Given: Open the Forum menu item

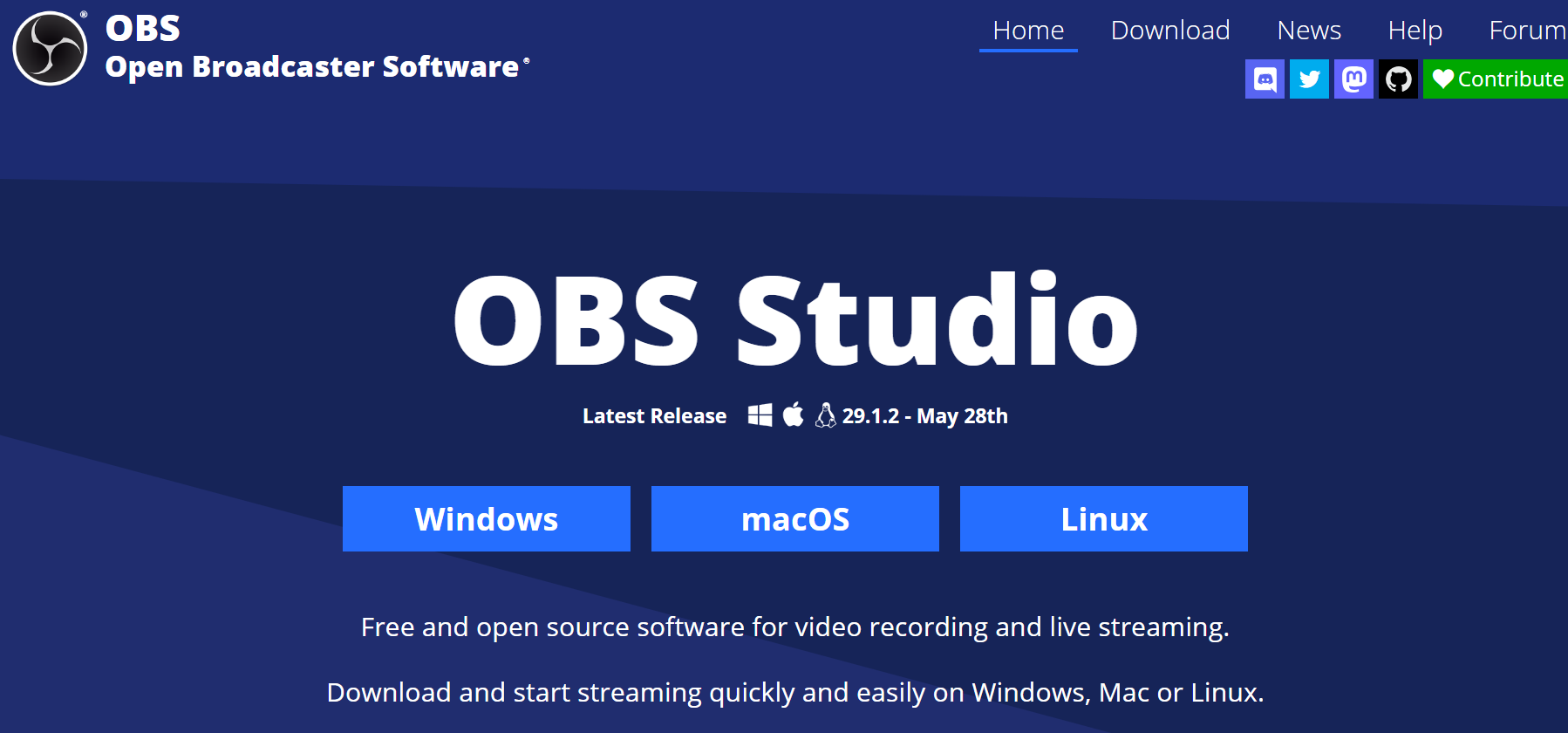Looking at the screenshot, I should [x=1526, y=31].
